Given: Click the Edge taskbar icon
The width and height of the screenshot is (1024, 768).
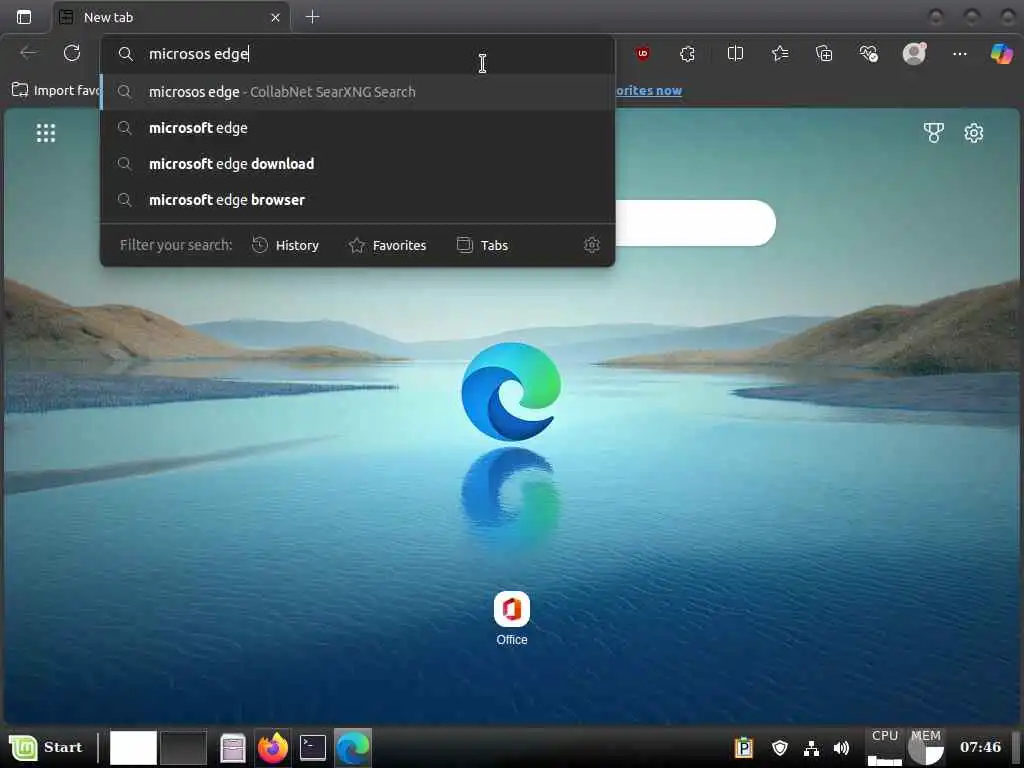Looking at the screenshot, I should pos(353,747).
